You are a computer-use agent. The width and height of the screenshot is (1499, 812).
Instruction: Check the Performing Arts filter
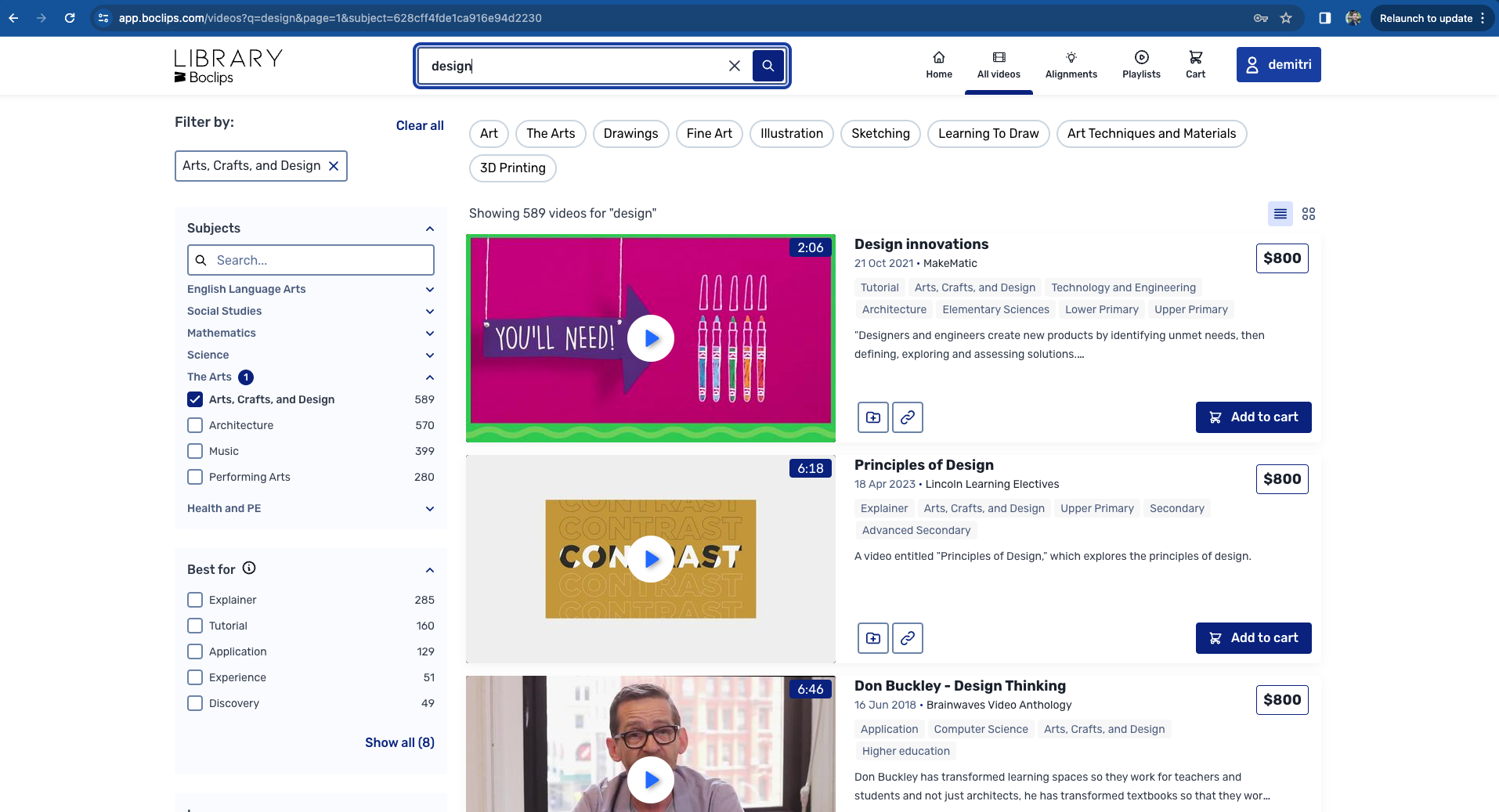pyautogui.click(x=195, y=477)
